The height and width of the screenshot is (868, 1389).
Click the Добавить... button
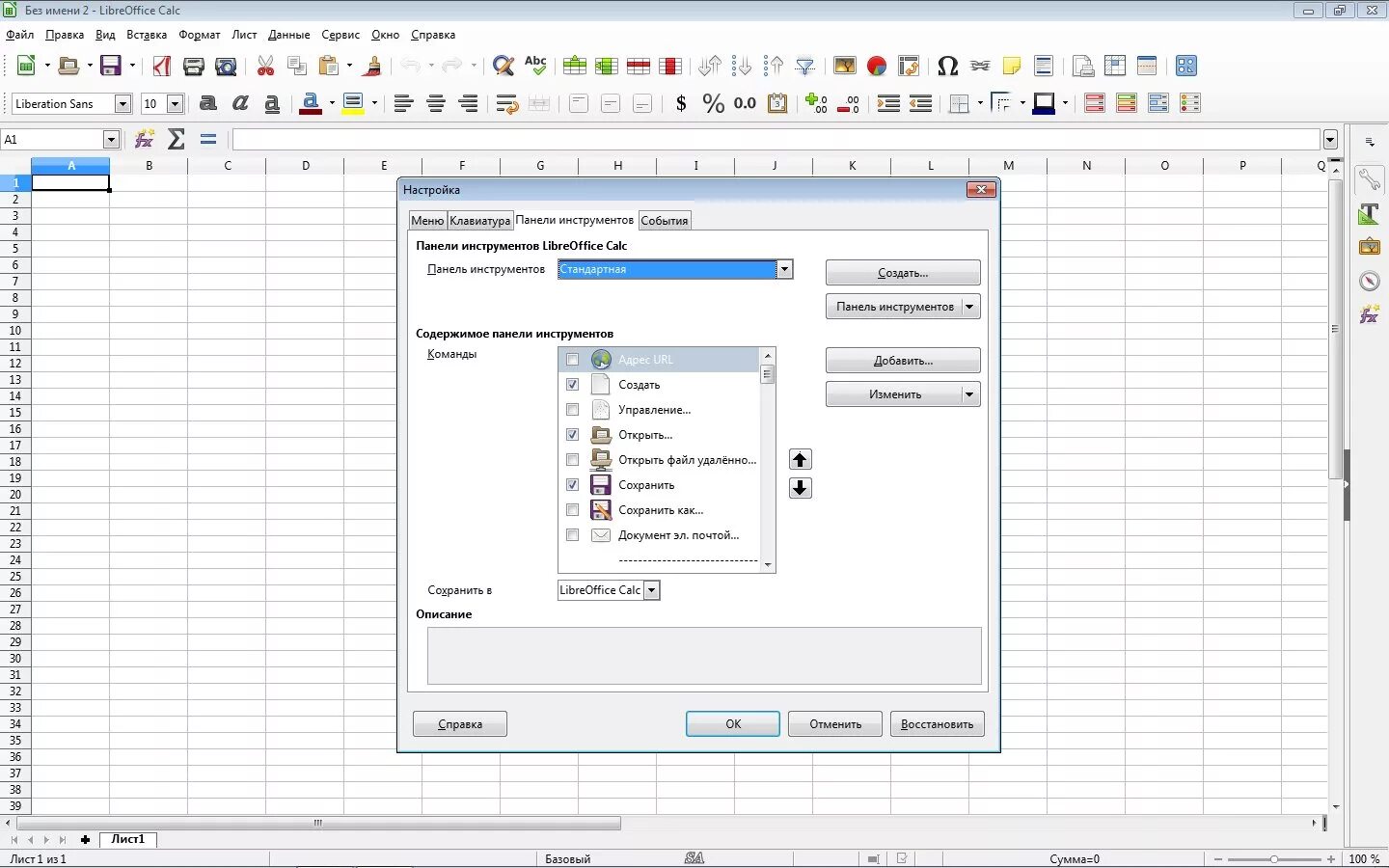click(x=903, y=361)
